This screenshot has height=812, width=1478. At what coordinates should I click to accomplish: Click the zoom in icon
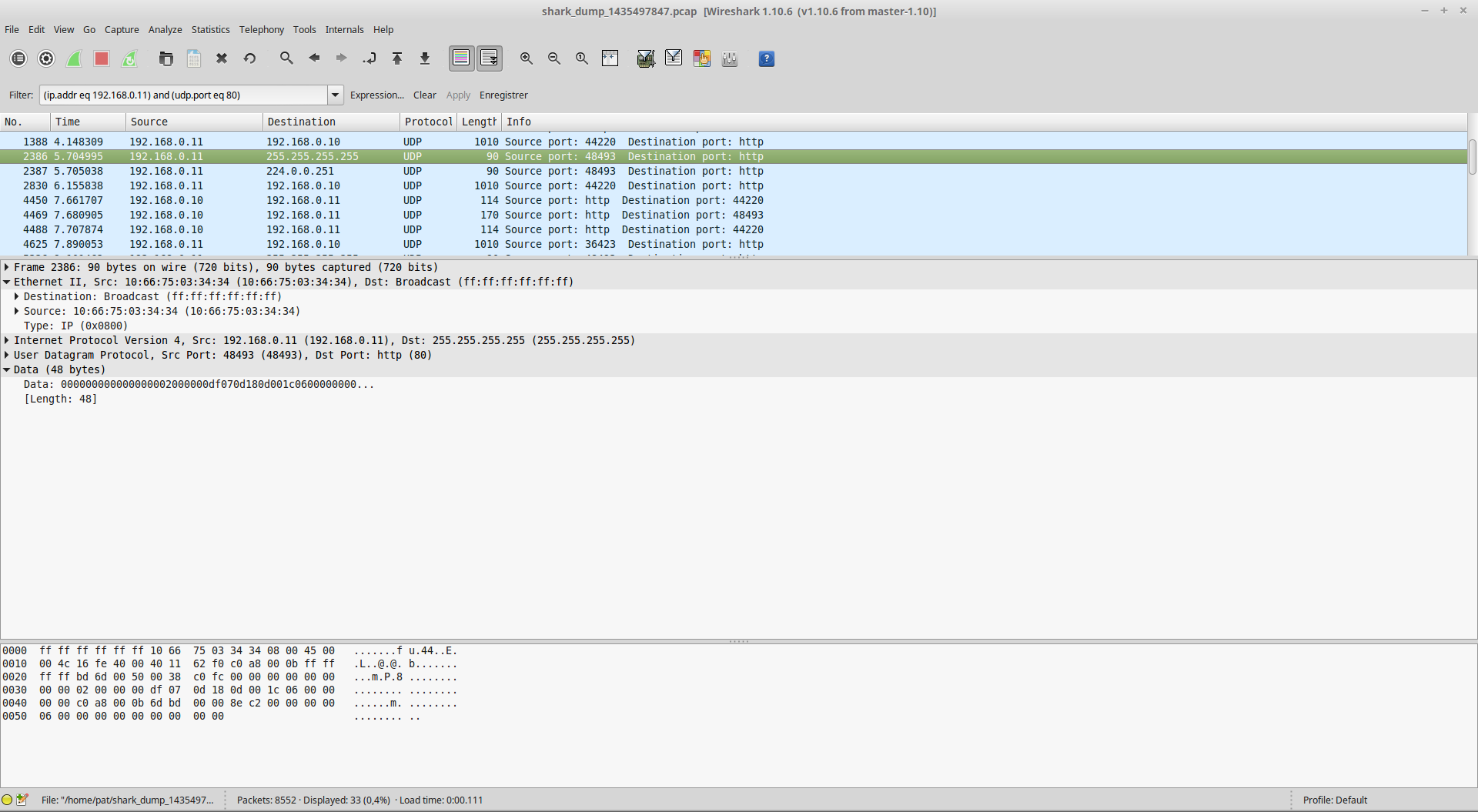(527, 58)
